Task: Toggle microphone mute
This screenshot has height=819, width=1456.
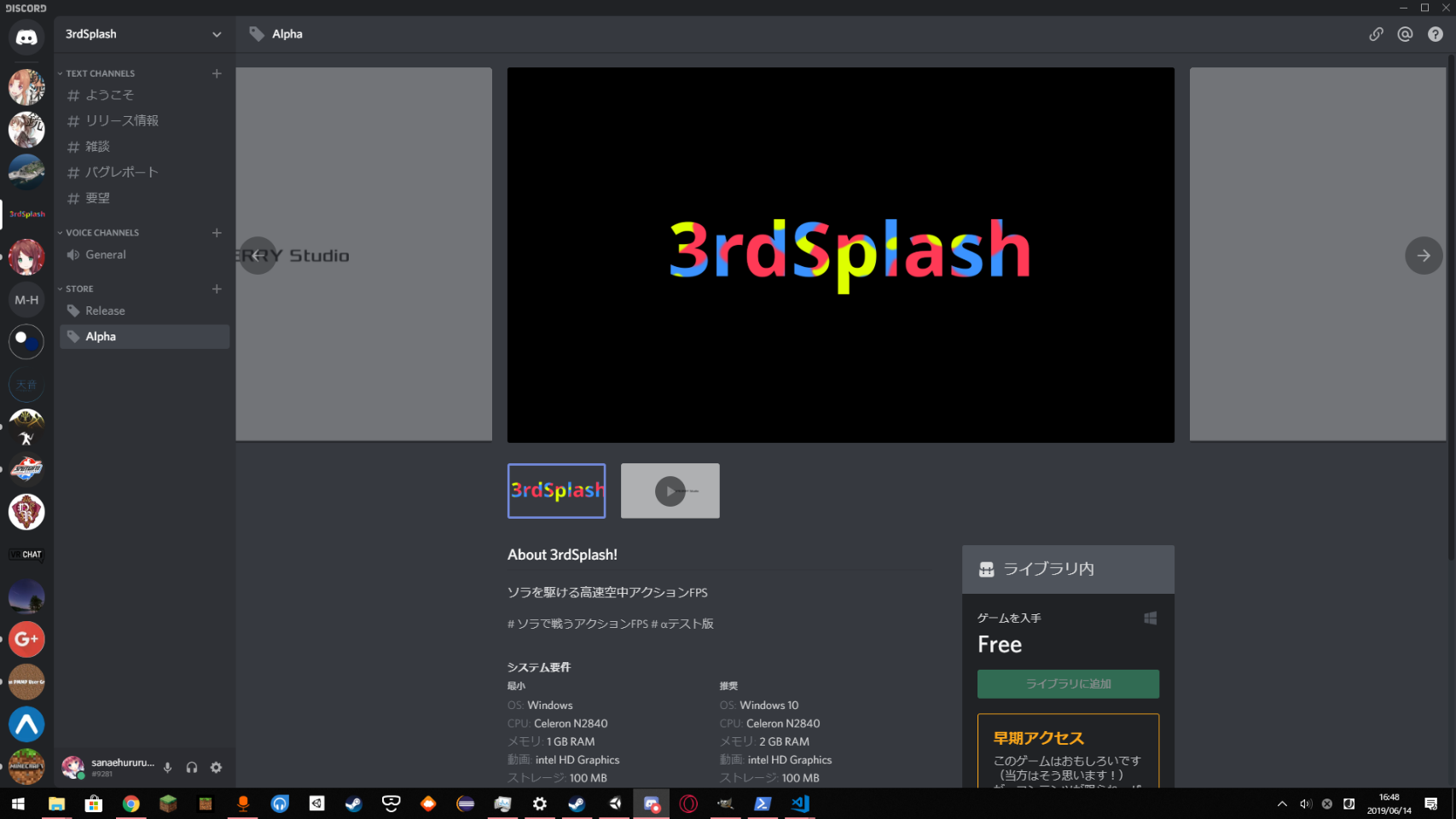Action: [x=168, y=768]
